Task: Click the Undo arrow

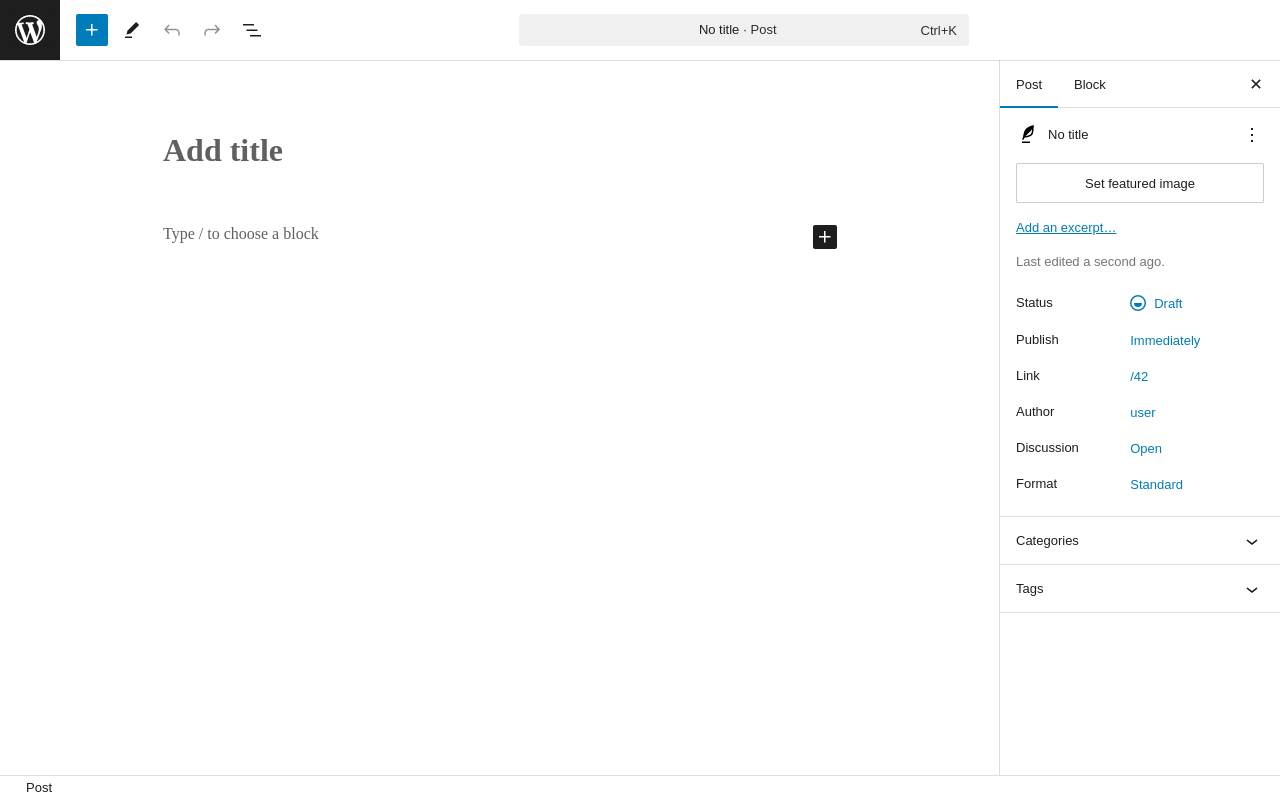Action: point(172,30)
